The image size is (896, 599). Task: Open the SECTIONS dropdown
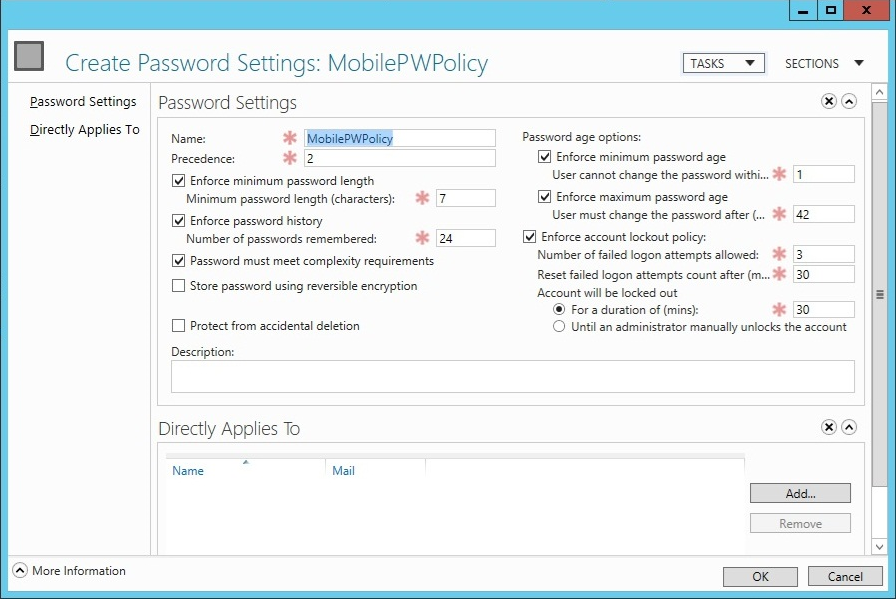824,63
